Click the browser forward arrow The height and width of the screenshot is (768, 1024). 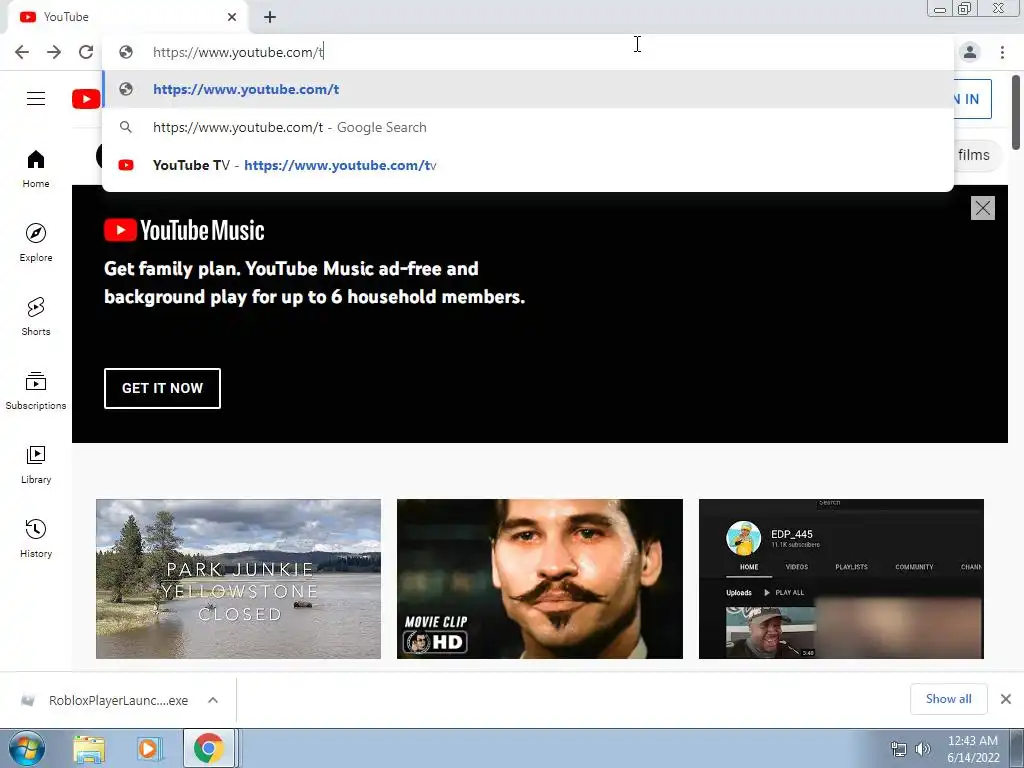coord(54,52)
